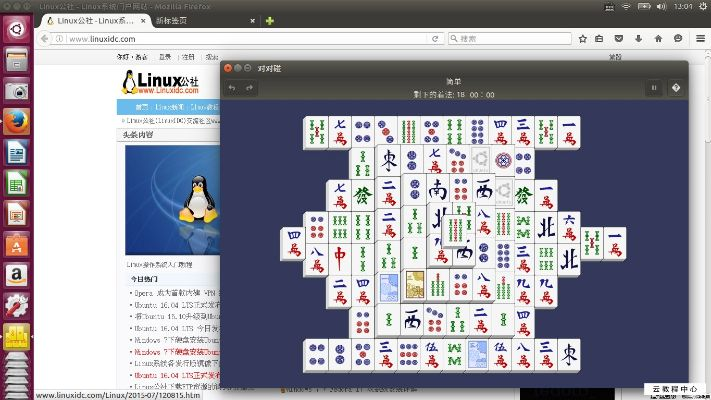
Task: Redo the Mahjongg move
Action: pos(249,88)
